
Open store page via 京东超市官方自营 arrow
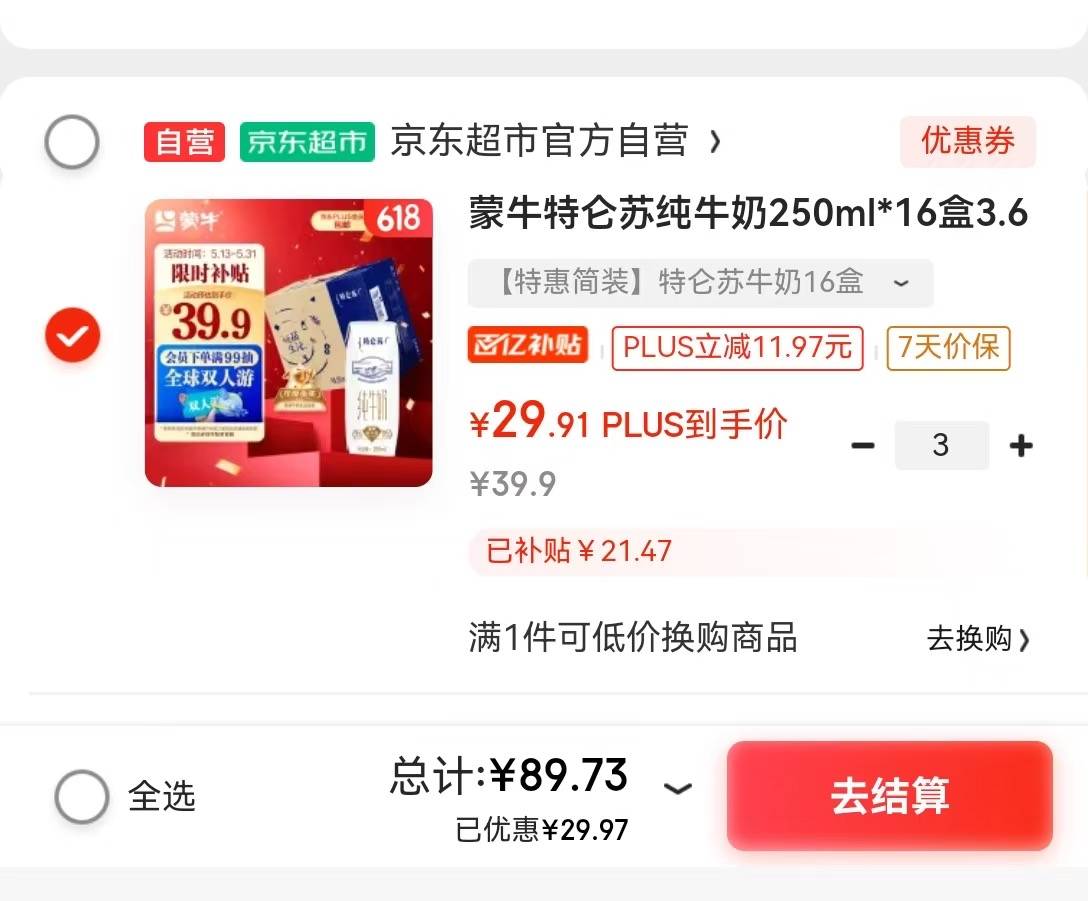pos(715,142)
